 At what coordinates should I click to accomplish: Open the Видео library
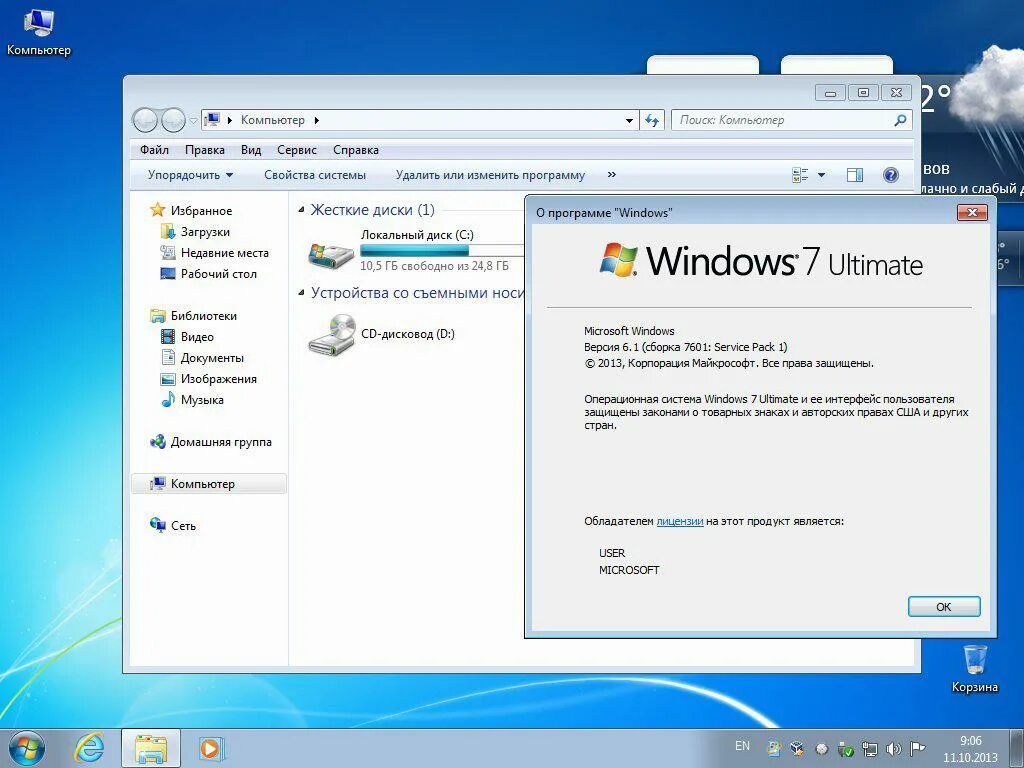(x=197, y=336)
